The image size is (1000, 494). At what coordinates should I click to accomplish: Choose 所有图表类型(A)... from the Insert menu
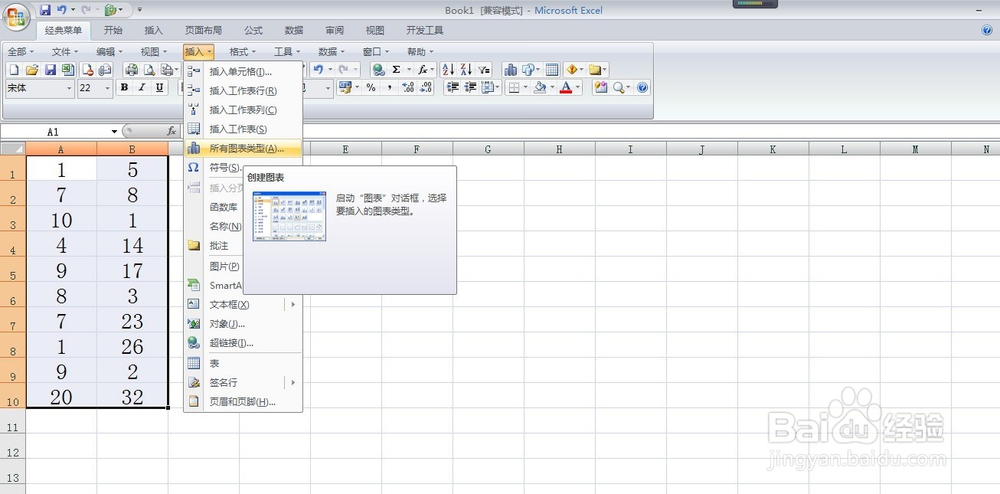[x=243, y=149]
